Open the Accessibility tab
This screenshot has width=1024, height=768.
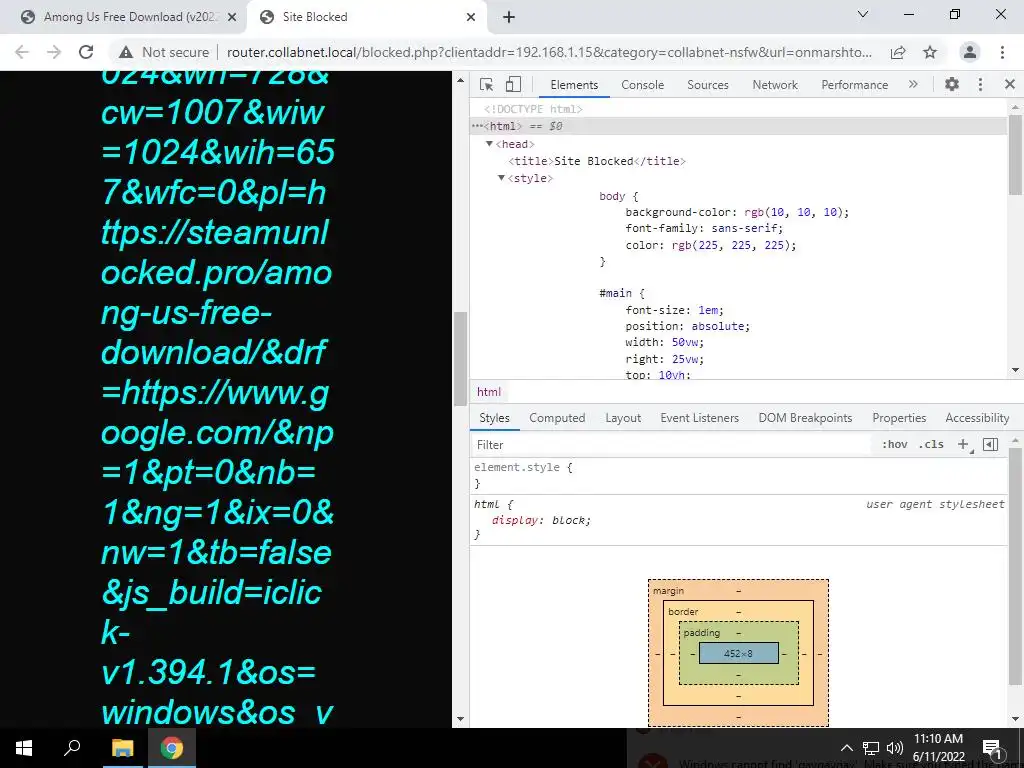click(977, 418)
